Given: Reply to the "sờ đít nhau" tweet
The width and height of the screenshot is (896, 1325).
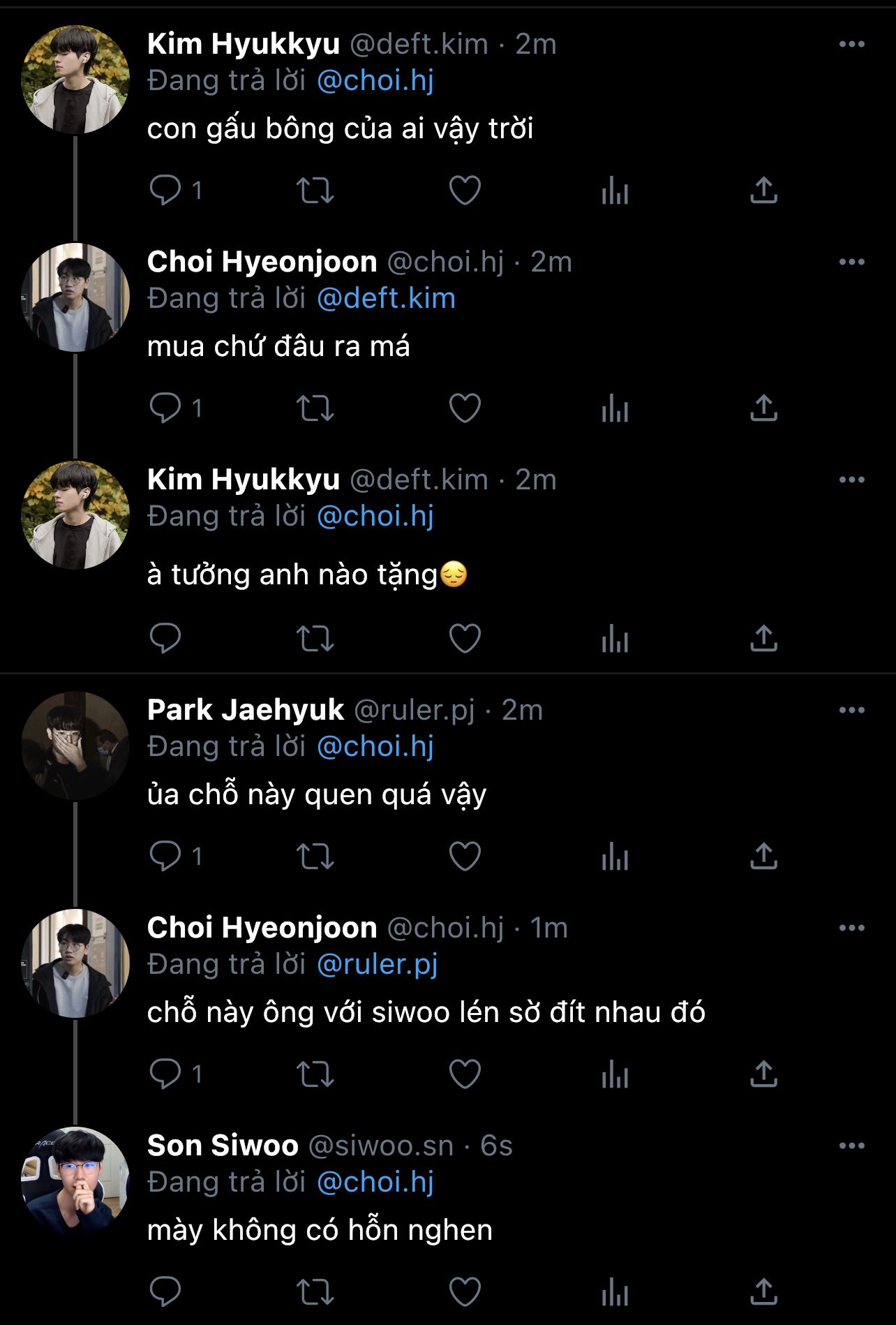Looking at the screenshot, I should pos(165,1074).
